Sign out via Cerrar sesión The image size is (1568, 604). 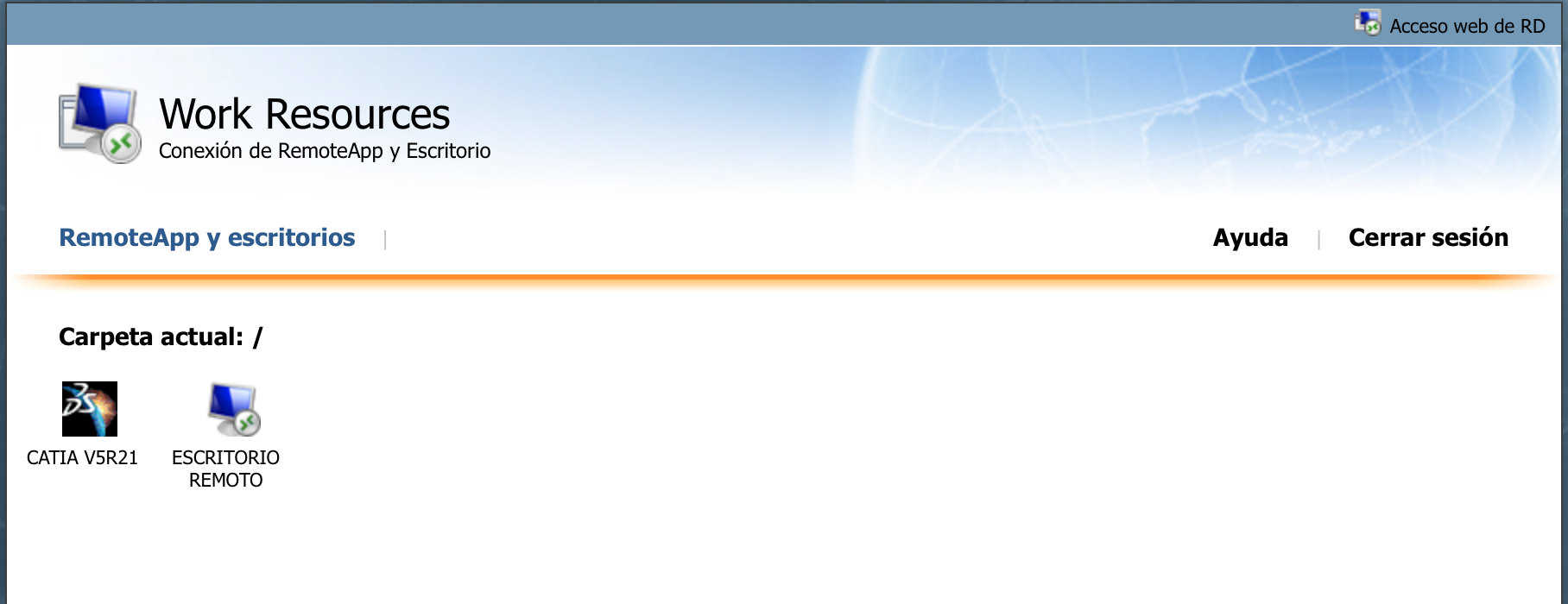pos(1428,237)
